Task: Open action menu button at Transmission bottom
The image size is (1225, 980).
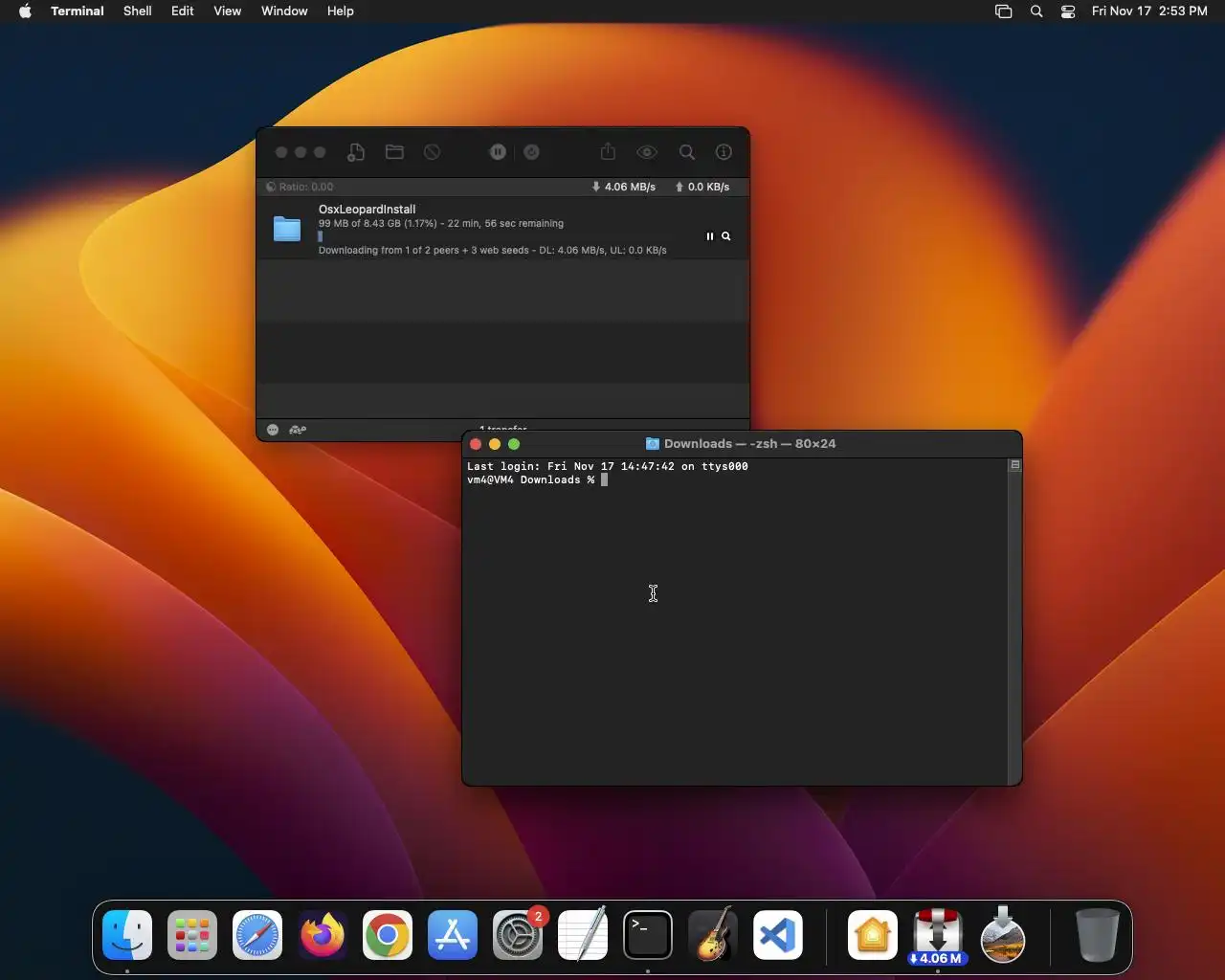Action: pos(273,430)
